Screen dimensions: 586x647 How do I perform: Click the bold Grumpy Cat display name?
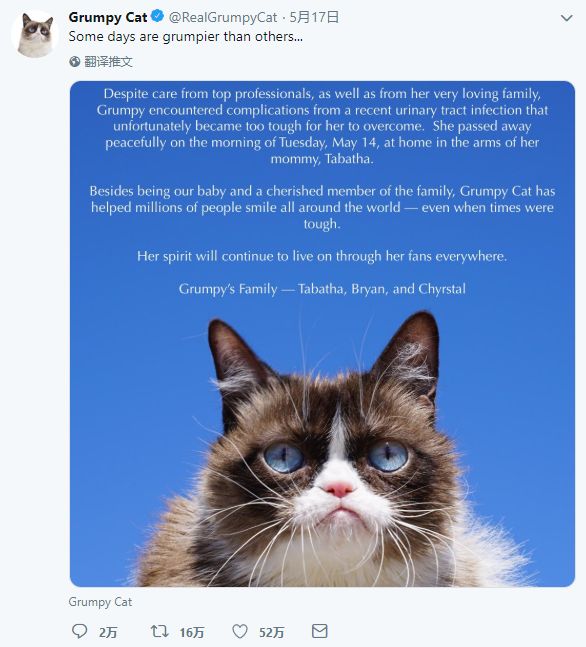108,17
